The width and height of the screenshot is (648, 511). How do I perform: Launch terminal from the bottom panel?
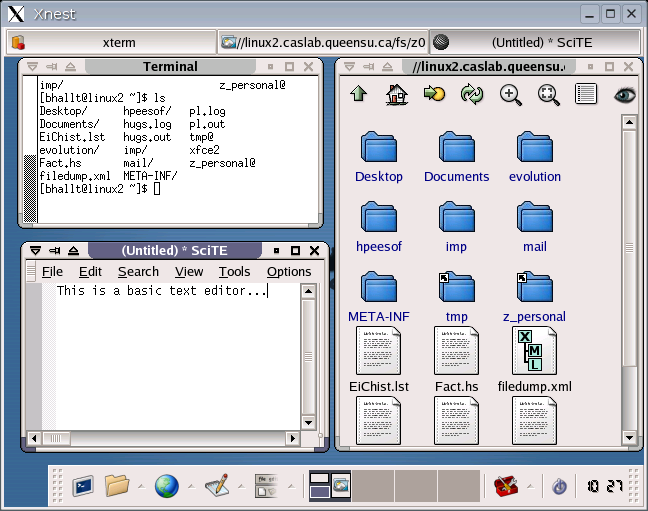(82, 486)
